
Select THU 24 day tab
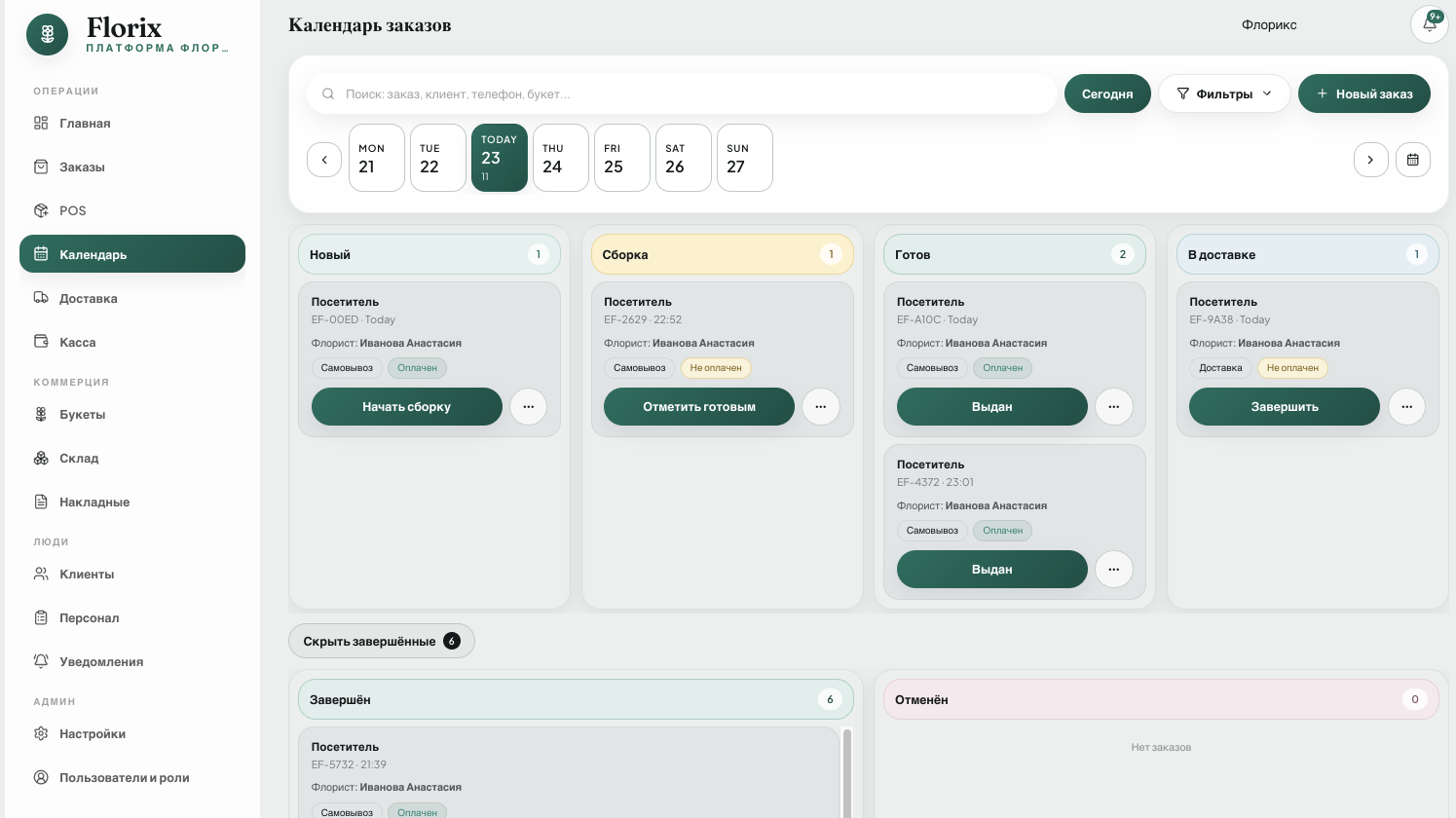pyautogui.click(x=561, y=158)
